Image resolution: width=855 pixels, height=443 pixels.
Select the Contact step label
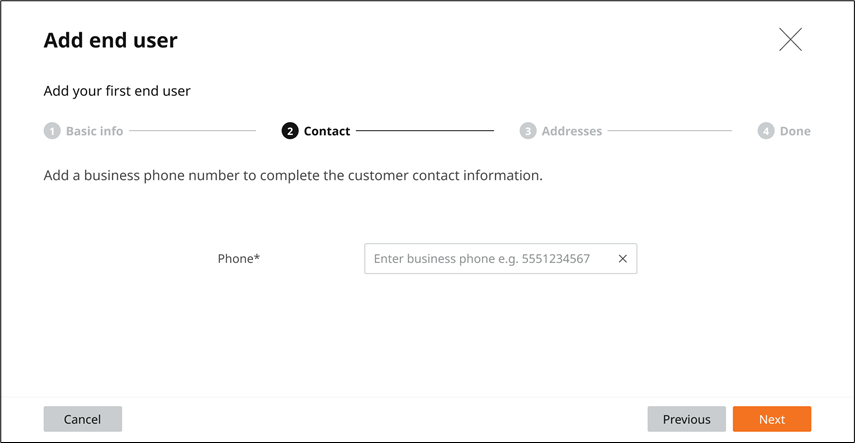[x=327, y=131]
